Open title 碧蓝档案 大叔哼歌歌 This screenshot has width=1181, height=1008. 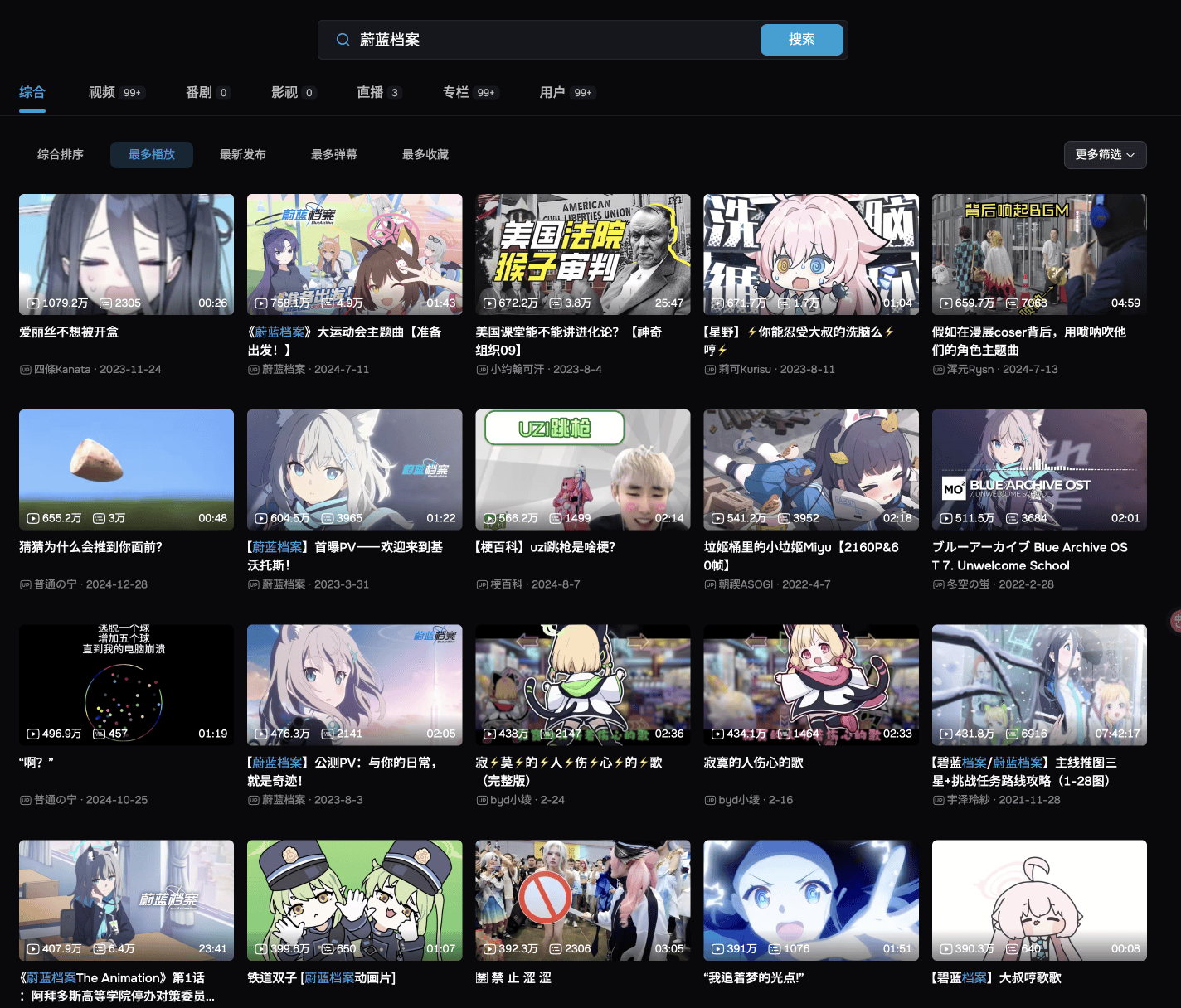pyautogui.click(x=996, y=978)
